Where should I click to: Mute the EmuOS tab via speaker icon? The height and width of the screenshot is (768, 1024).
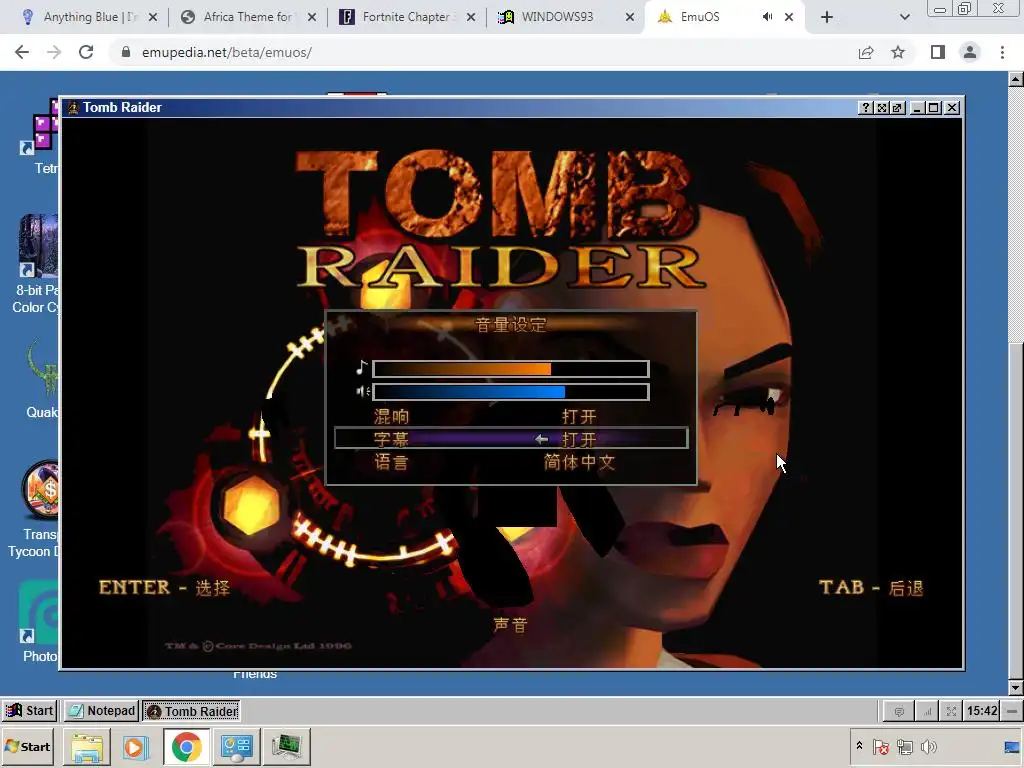767,17
